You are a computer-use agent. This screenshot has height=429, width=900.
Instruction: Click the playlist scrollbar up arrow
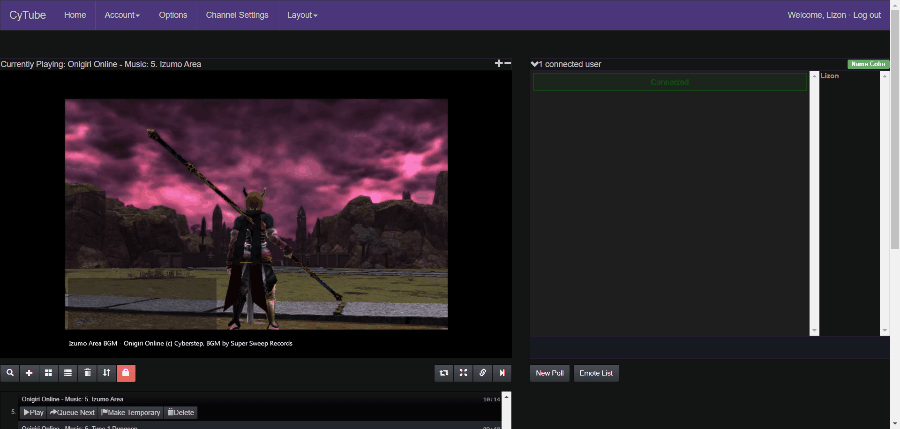tap(506, 396)
